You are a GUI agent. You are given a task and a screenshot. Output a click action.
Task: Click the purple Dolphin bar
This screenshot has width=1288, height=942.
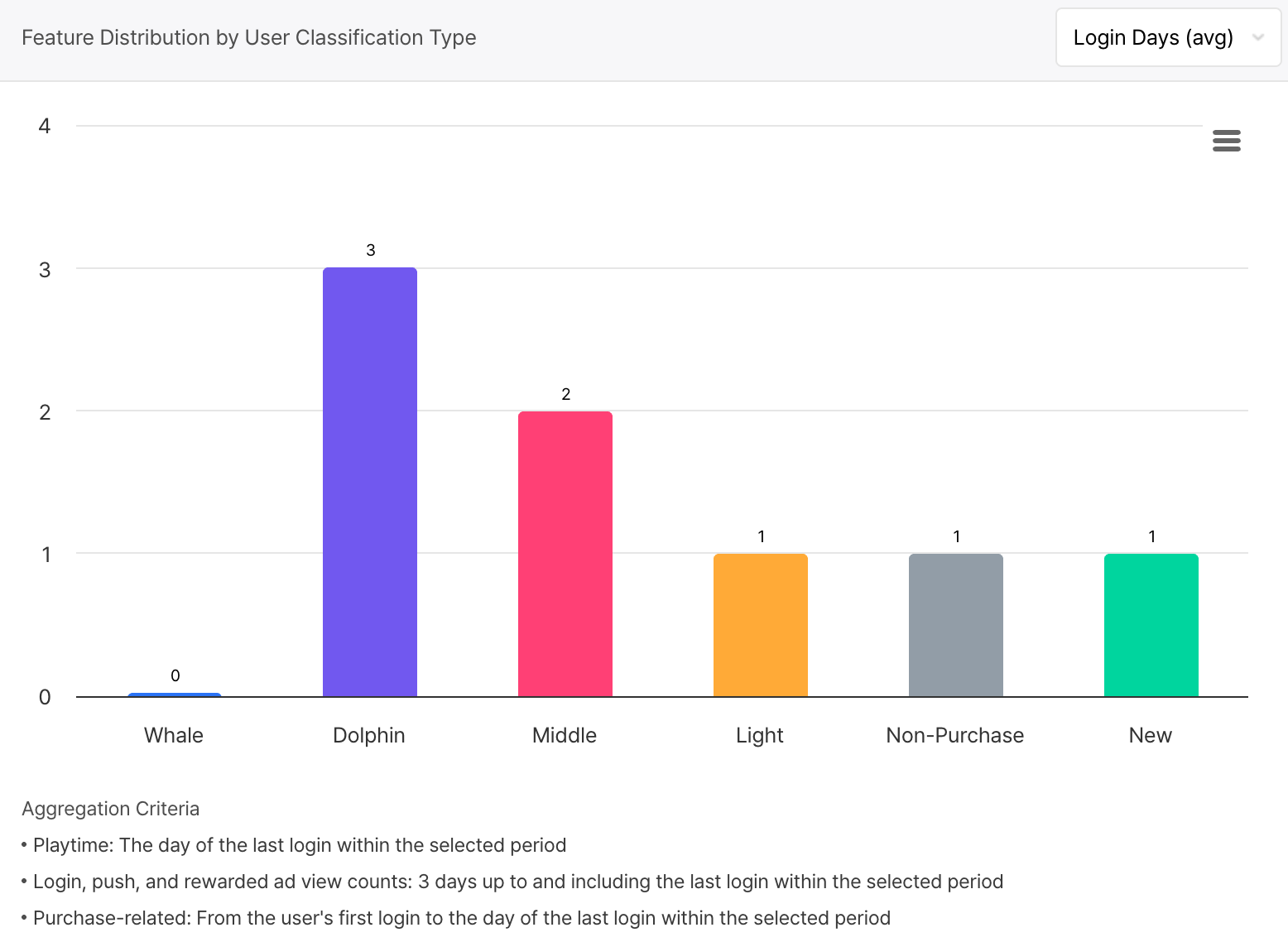coord(370,482)
